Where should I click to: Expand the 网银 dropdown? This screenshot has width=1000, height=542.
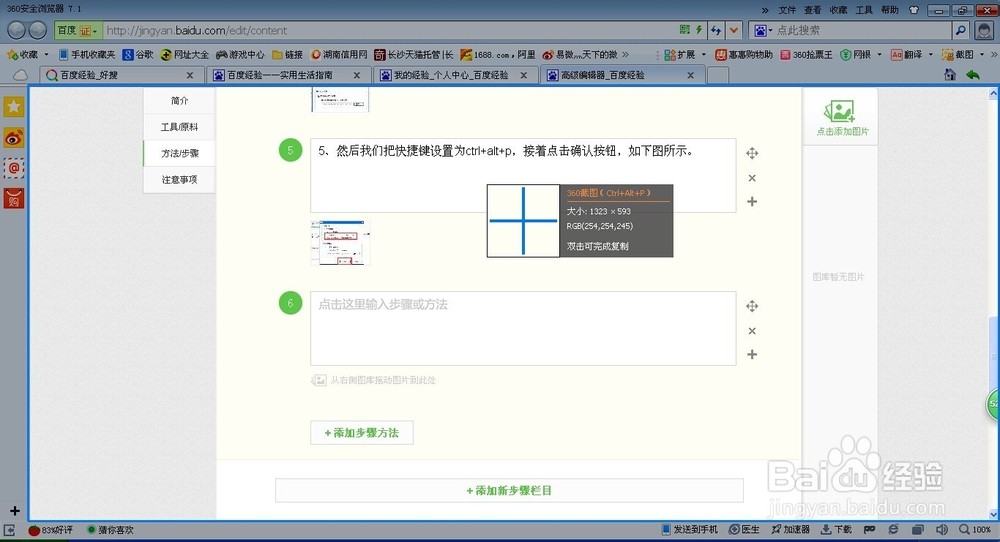pyautogui.click(x=879, y=55)
